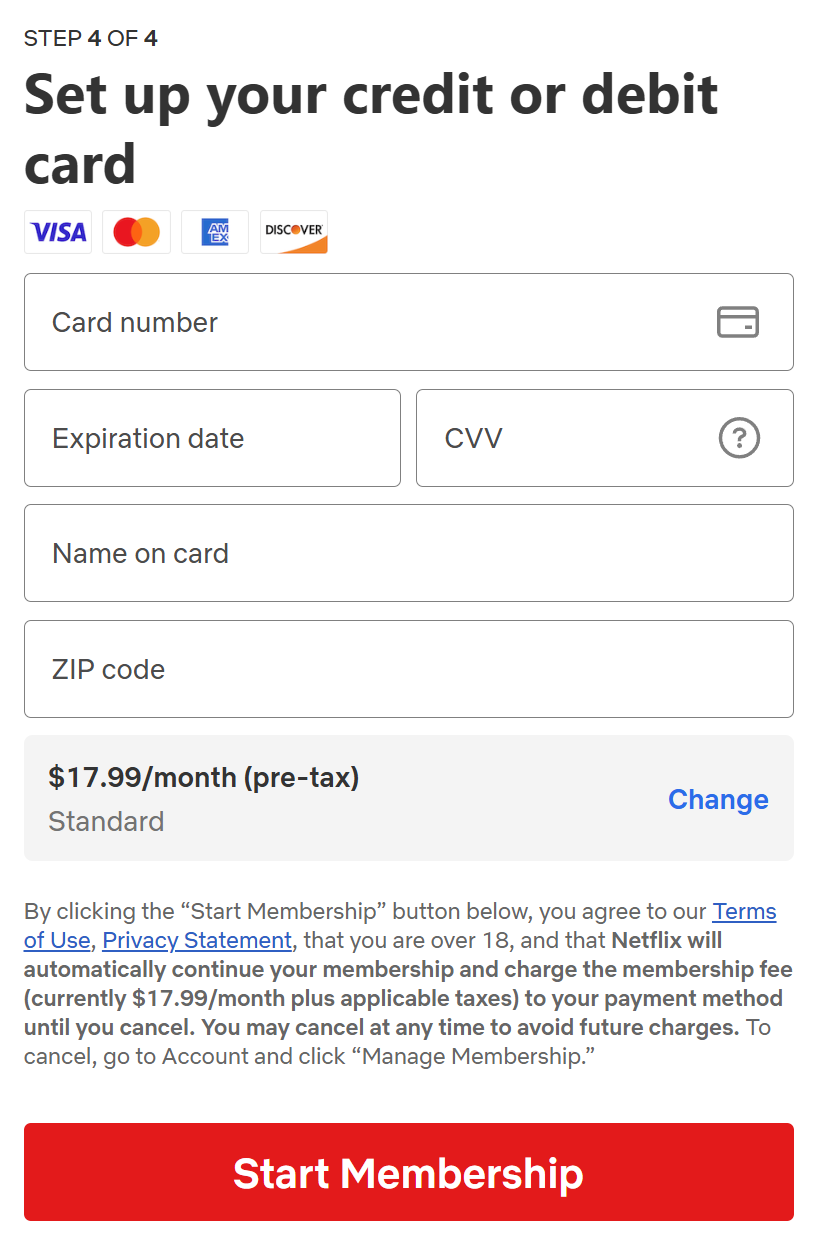Click the Discover card logo
Image resolution: width=831 pixels, height=1243 pixels.
(x=294, y=232)
